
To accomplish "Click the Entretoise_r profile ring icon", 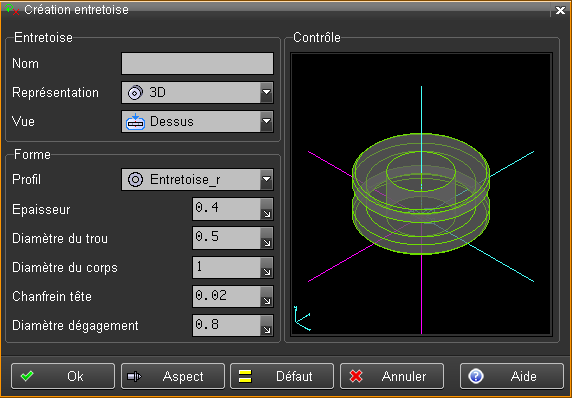I will point(135,179).
